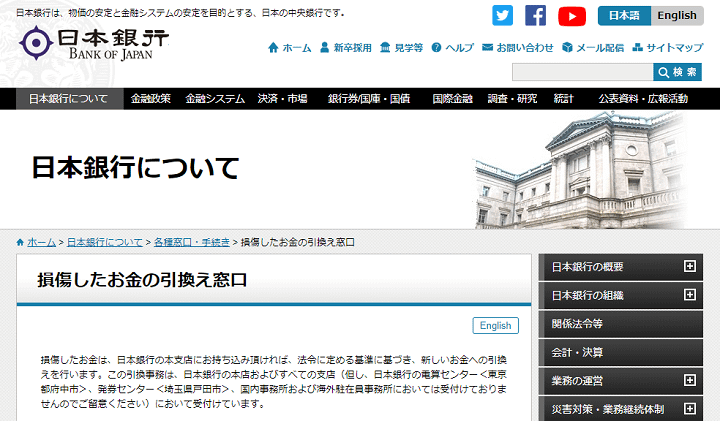Click the サイトマップ sitemap icon

637,48
